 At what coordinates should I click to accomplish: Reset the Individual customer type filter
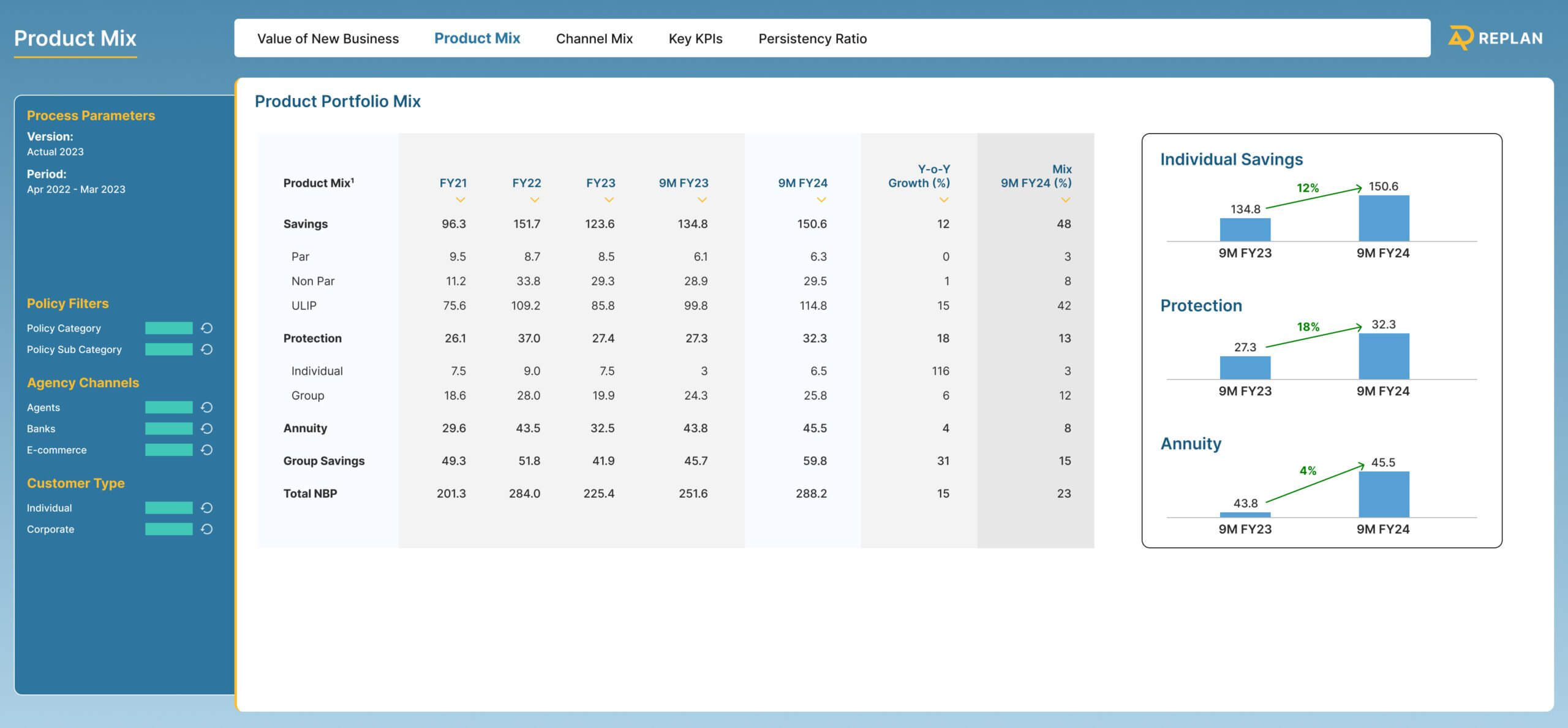[207, 508]
